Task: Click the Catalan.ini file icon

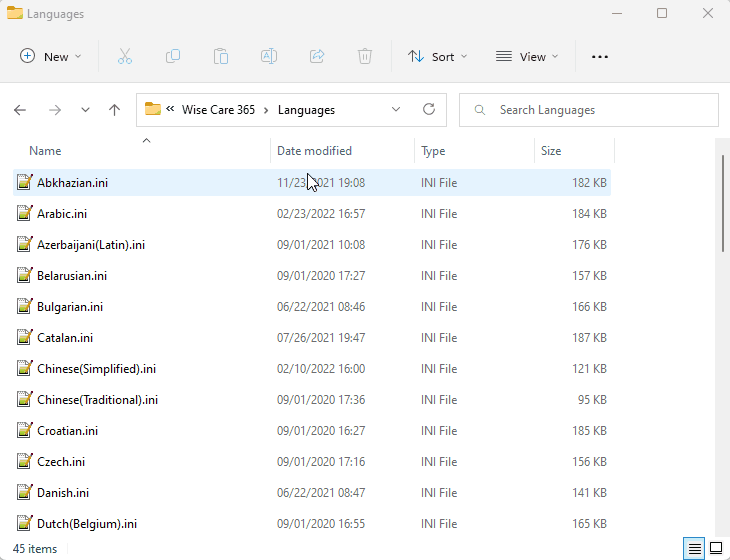Action: pos(25,337)
